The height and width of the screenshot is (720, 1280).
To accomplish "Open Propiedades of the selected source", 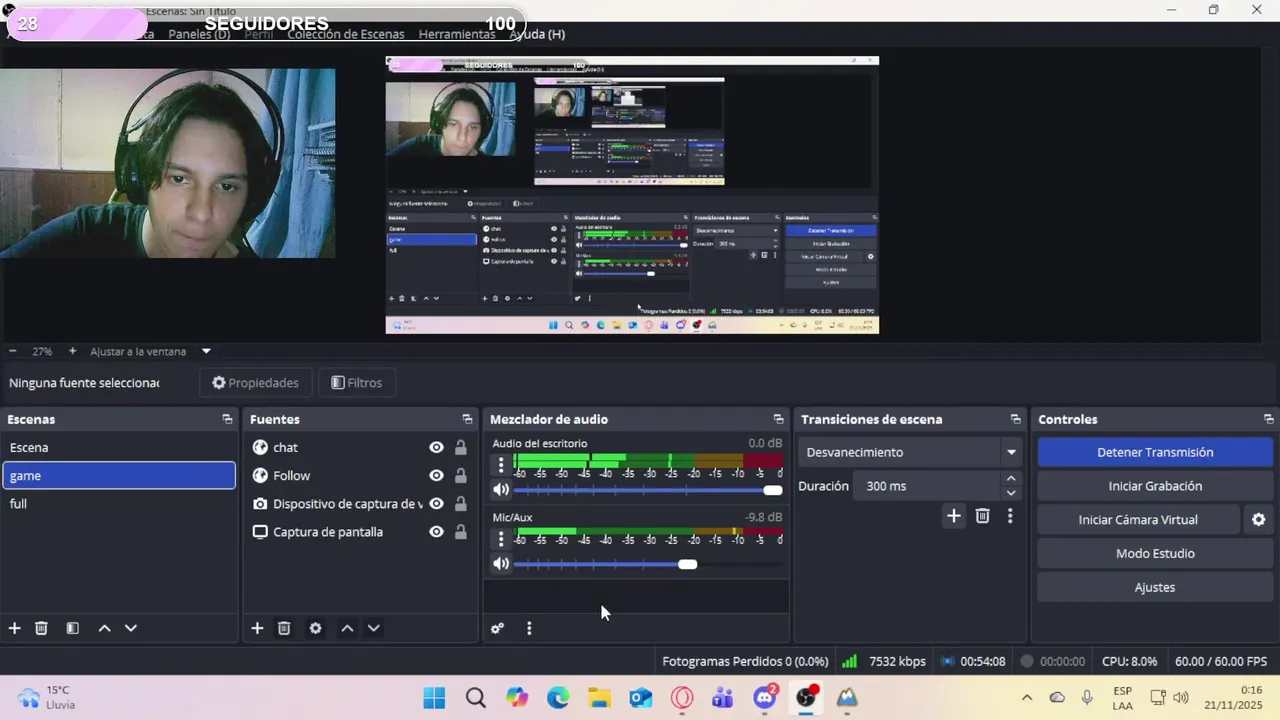I will (x=255, y=383).
